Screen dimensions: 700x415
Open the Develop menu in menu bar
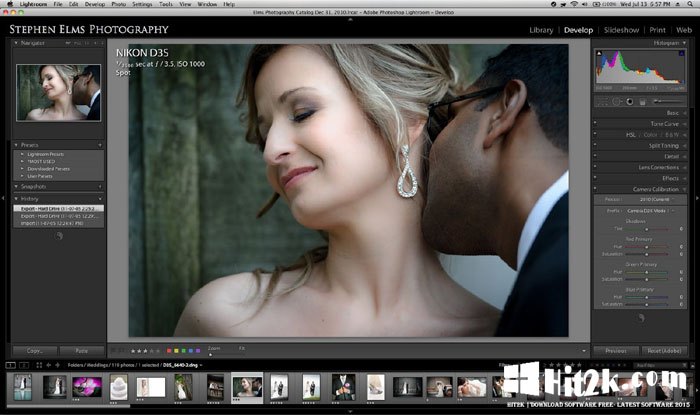(x=95, y=4)
